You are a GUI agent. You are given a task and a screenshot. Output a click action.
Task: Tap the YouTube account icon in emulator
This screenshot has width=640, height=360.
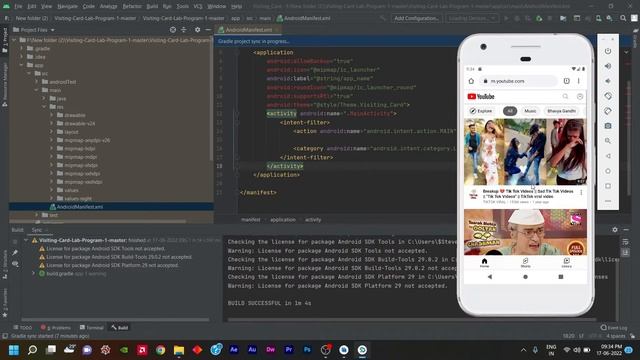[580, 97]
